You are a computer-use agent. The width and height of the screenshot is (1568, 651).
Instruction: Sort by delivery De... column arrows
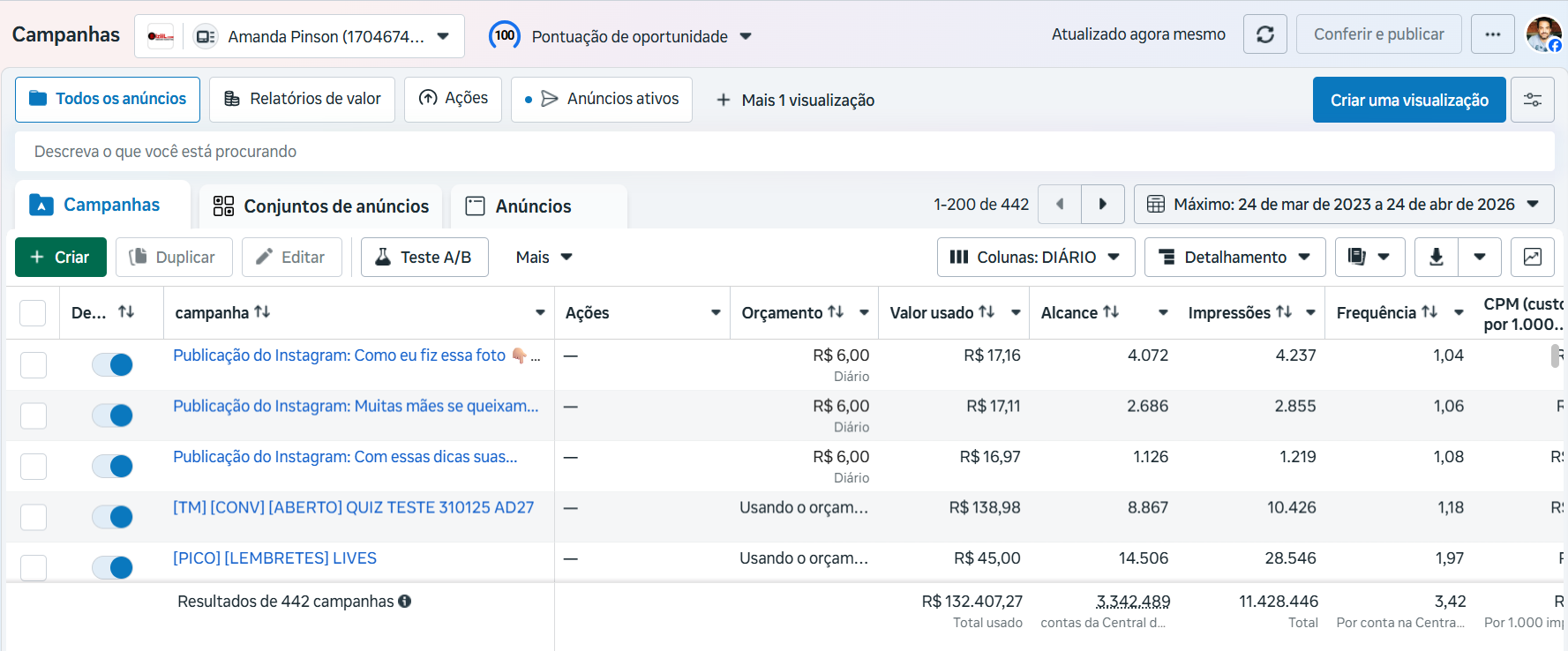coord(126,311)
